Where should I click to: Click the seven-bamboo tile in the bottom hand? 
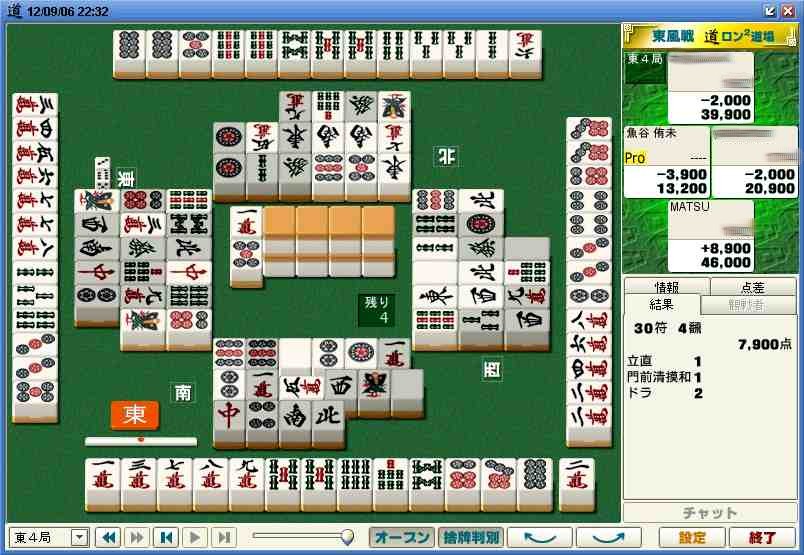pyautogui.click(x=390, y=484)
